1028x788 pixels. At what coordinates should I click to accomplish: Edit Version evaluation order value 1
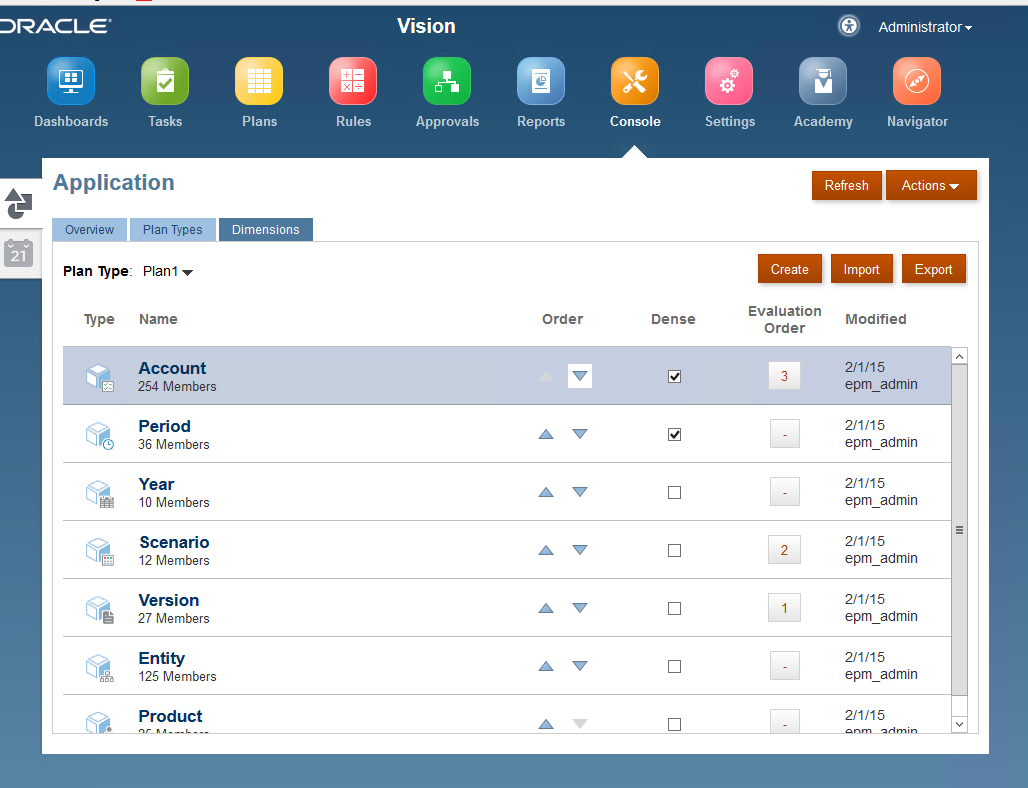[784, 608]
